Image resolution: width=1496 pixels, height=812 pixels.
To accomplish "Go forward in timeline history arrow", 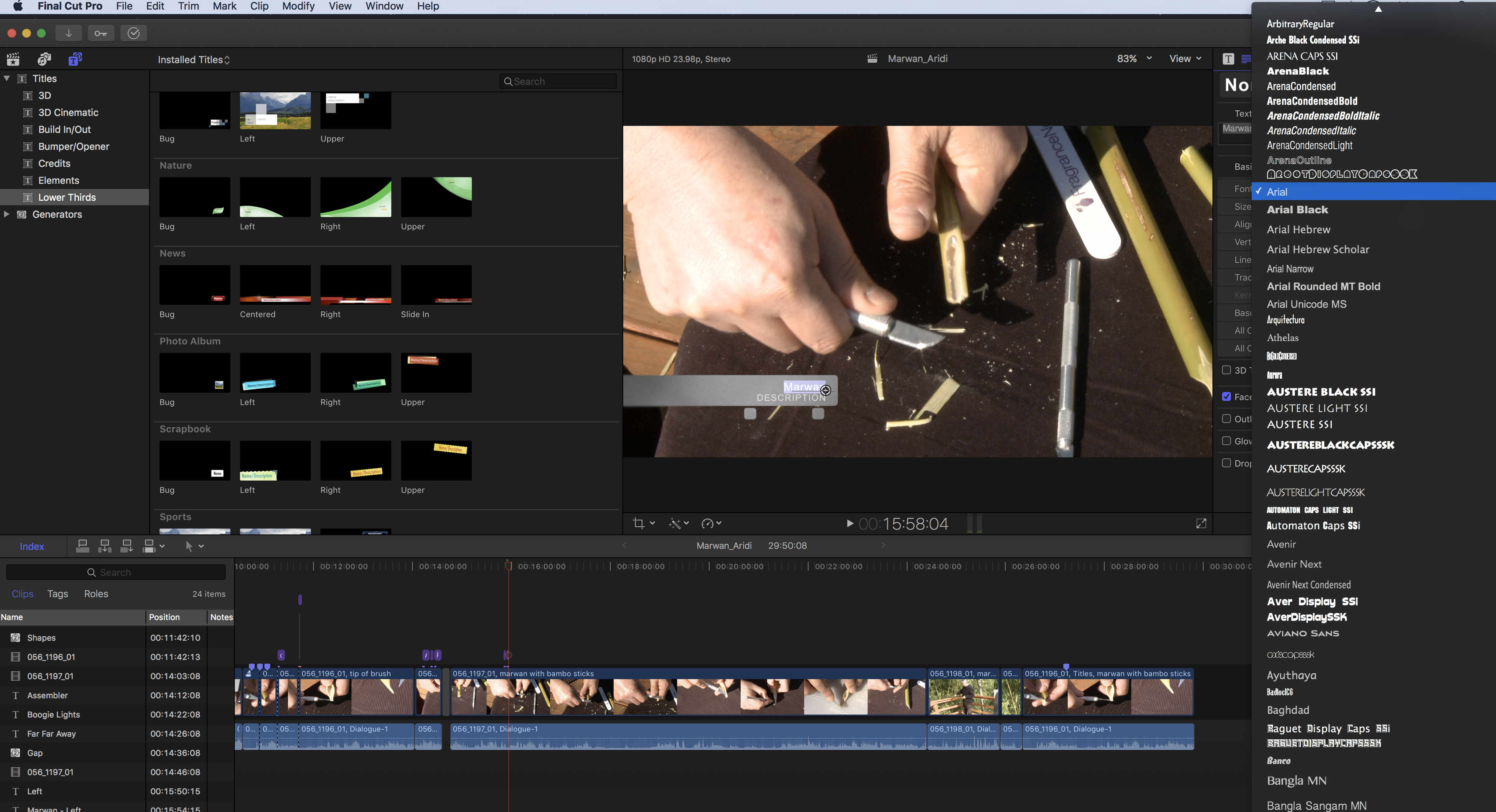I will pos(883,545).
